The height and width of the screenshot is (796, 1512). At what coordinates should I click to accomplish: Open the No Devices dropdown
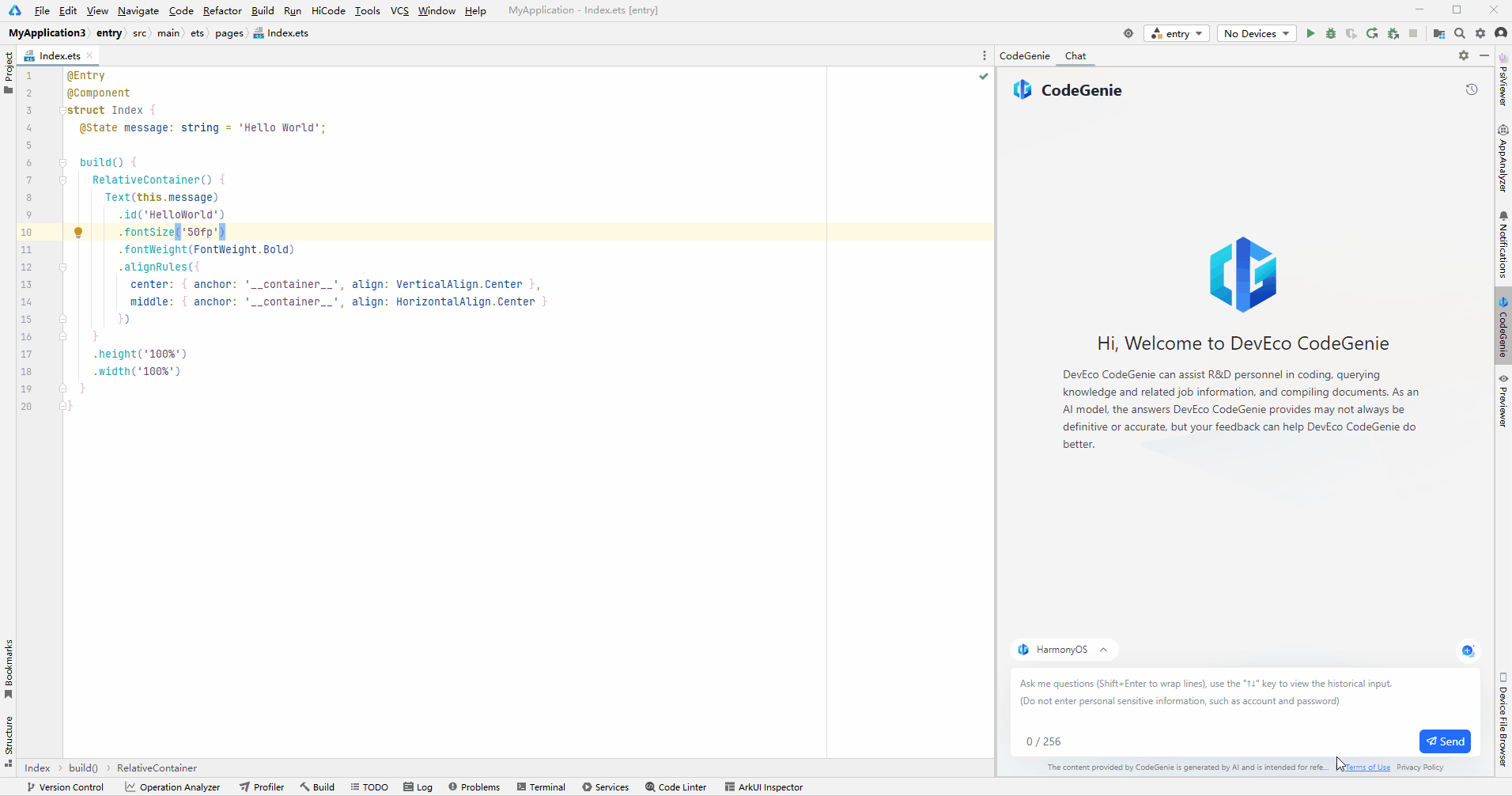coord(1257,33)
